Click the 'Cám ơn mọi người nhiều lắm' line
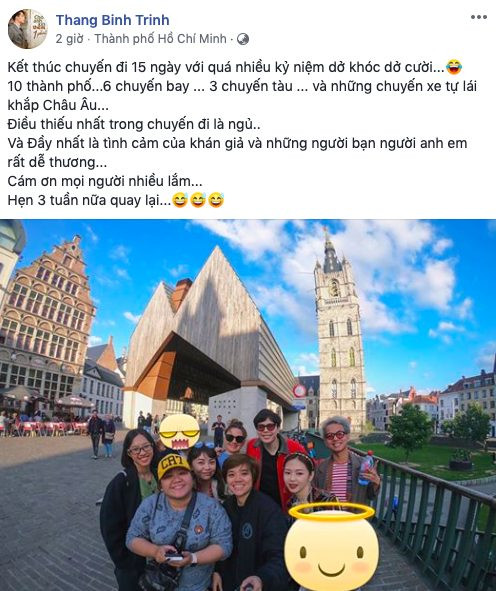This screenshot has width=496, height=591. [x=105, y=181]
